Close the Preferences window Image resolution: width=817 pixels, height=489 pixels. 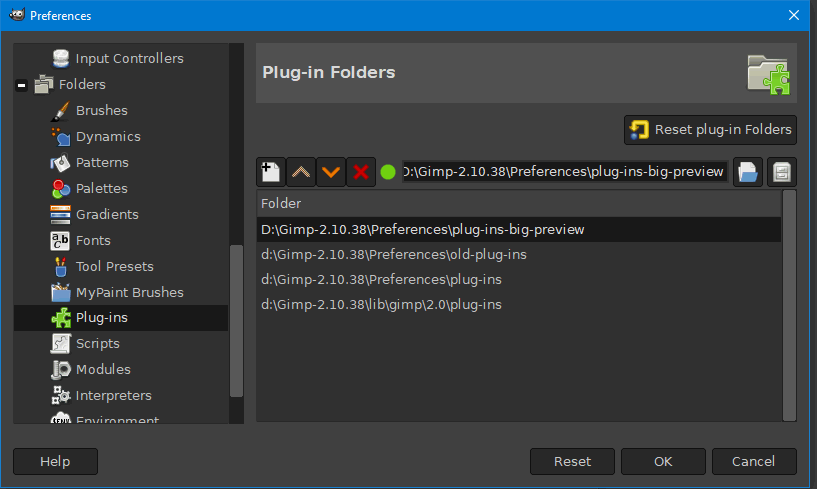(794, 15)
